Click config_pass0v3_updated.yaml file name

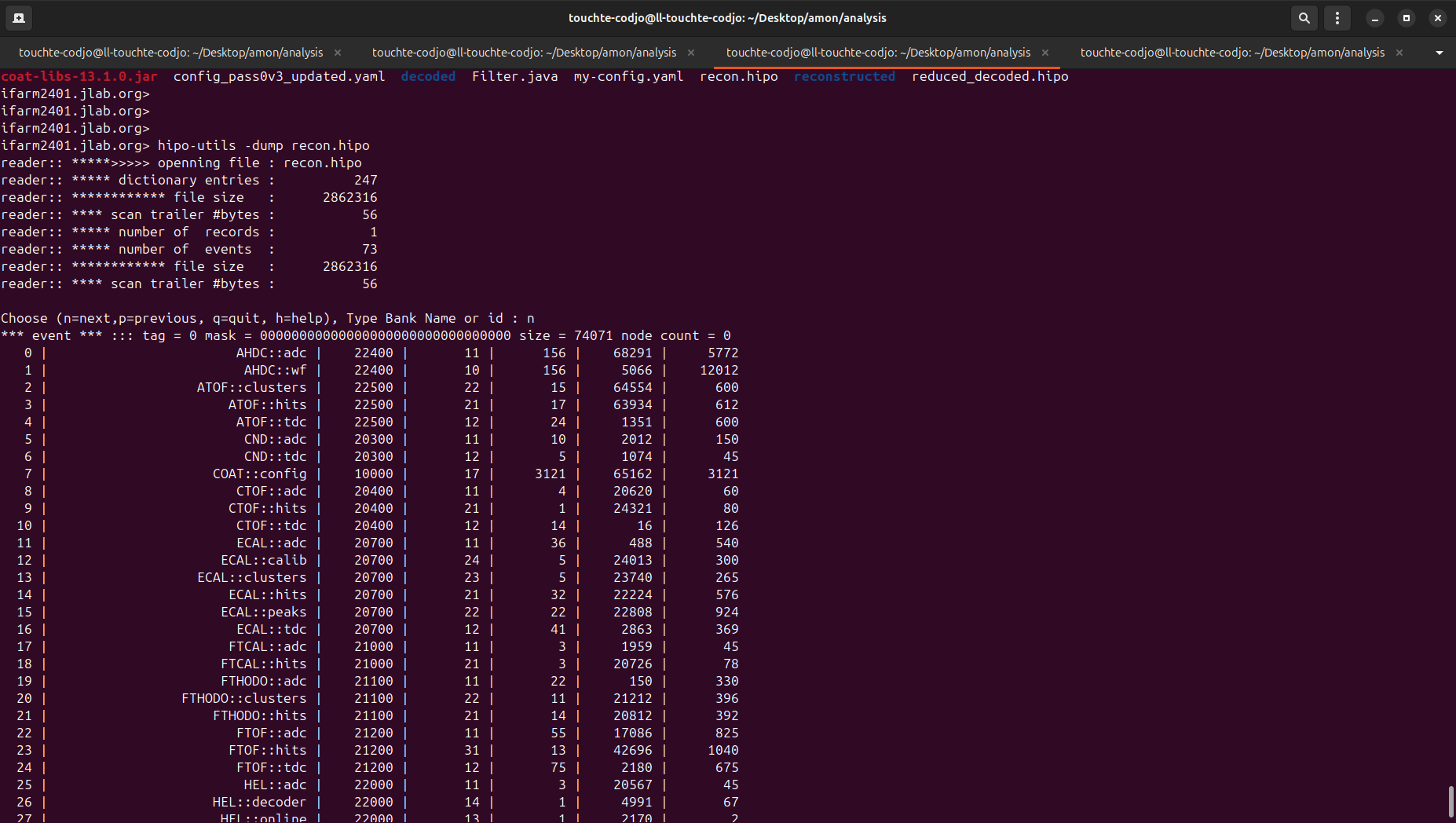(x=280, y=76)
